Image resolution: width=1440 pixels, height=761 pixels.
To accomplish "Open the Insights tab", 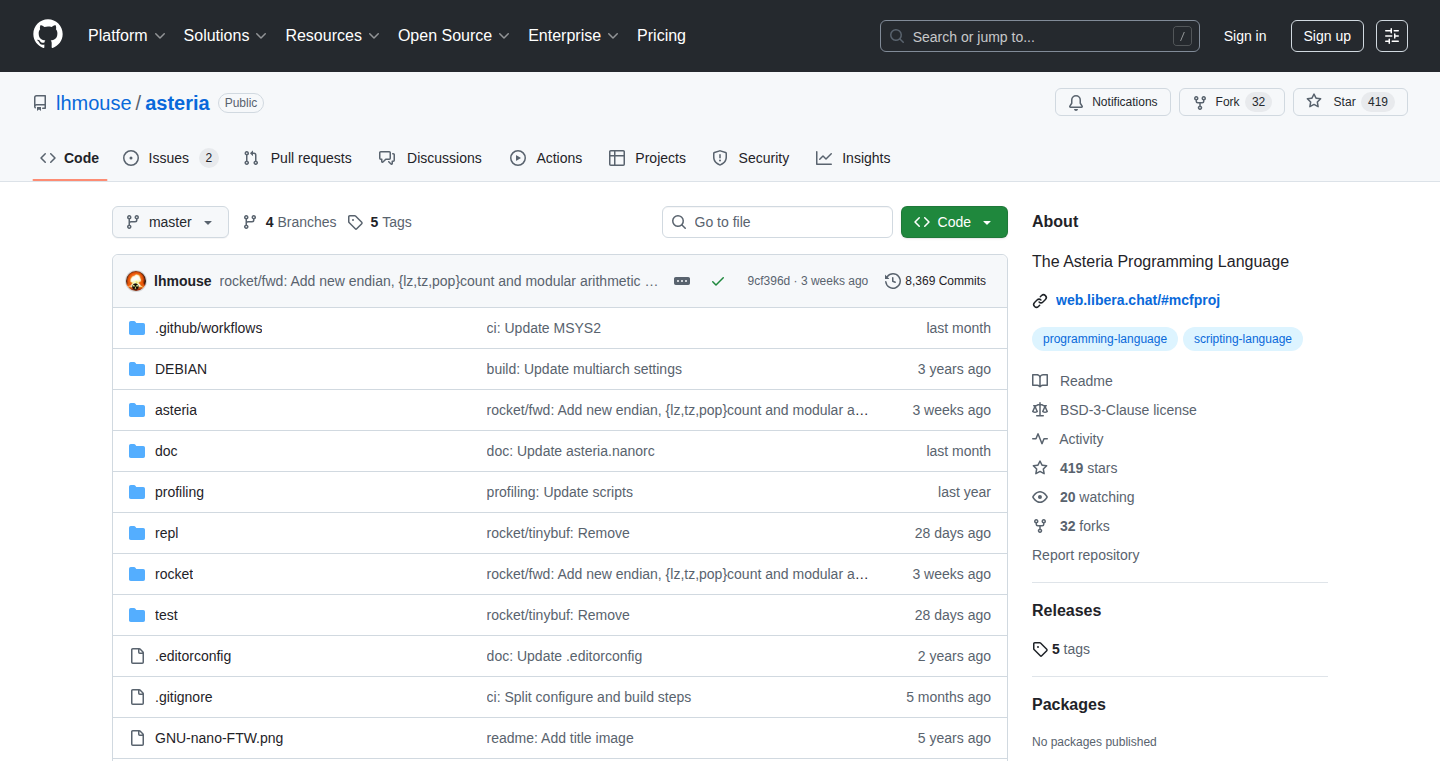I will tap(853, 158).
